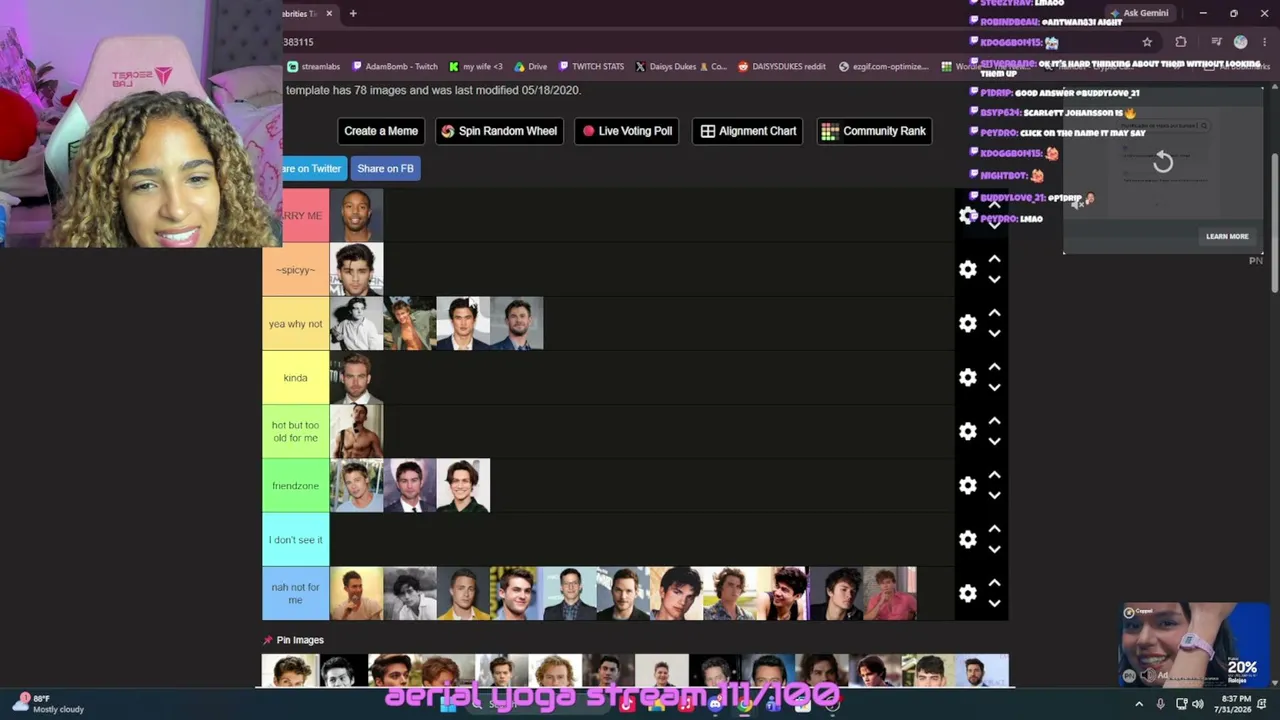1280x720 pixels.
Task: Select the first photo in nah not for me tier
Action: point(357,594)
